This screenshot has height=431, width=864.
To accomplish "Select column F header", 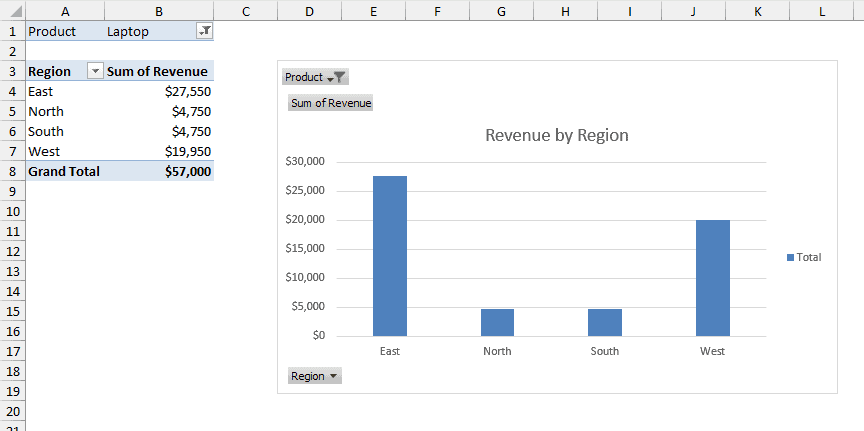I will pyautogui.click(x=437, y=11).
